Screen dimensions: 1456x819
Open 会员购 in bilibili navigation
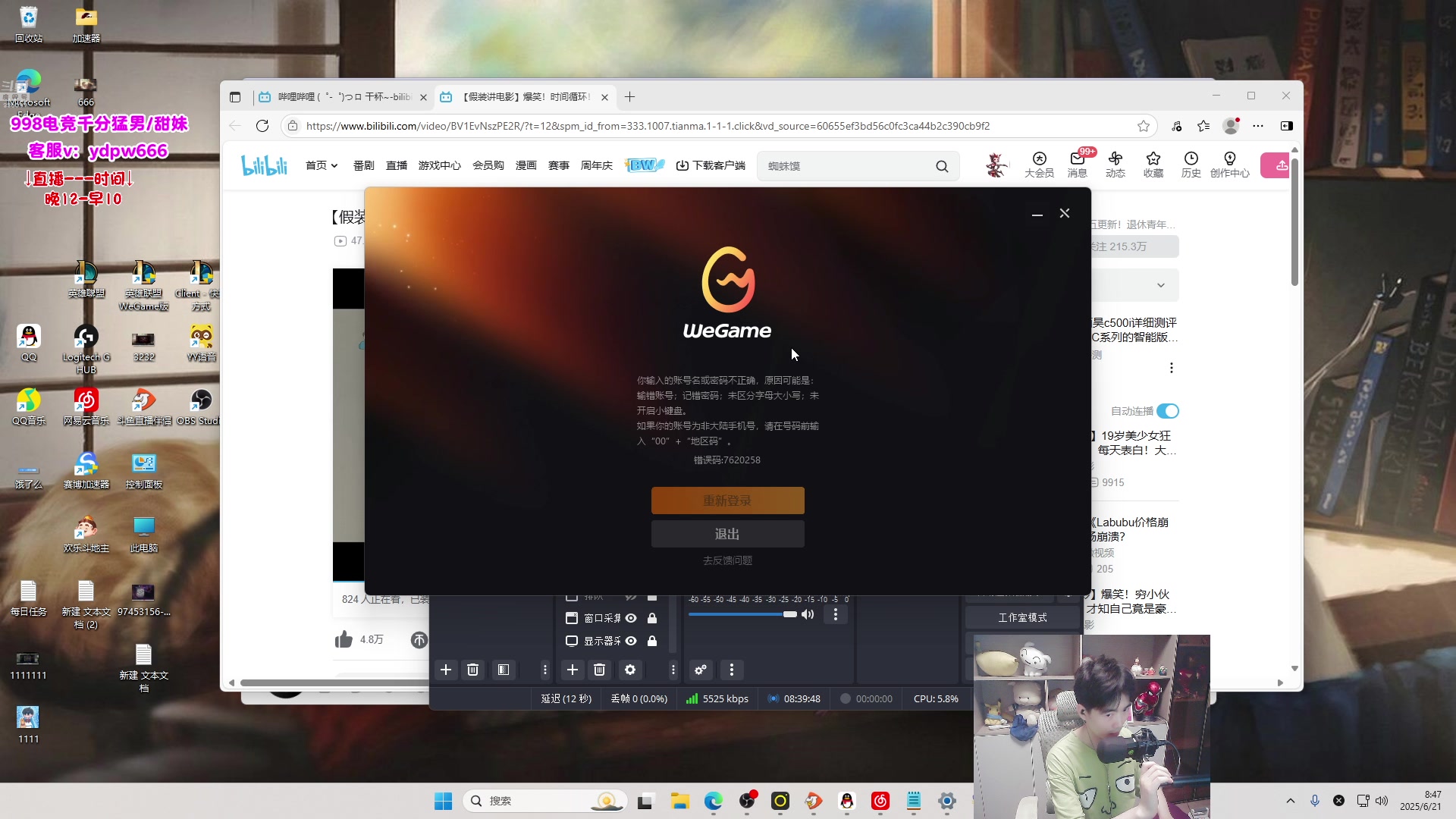coord(488,165)
